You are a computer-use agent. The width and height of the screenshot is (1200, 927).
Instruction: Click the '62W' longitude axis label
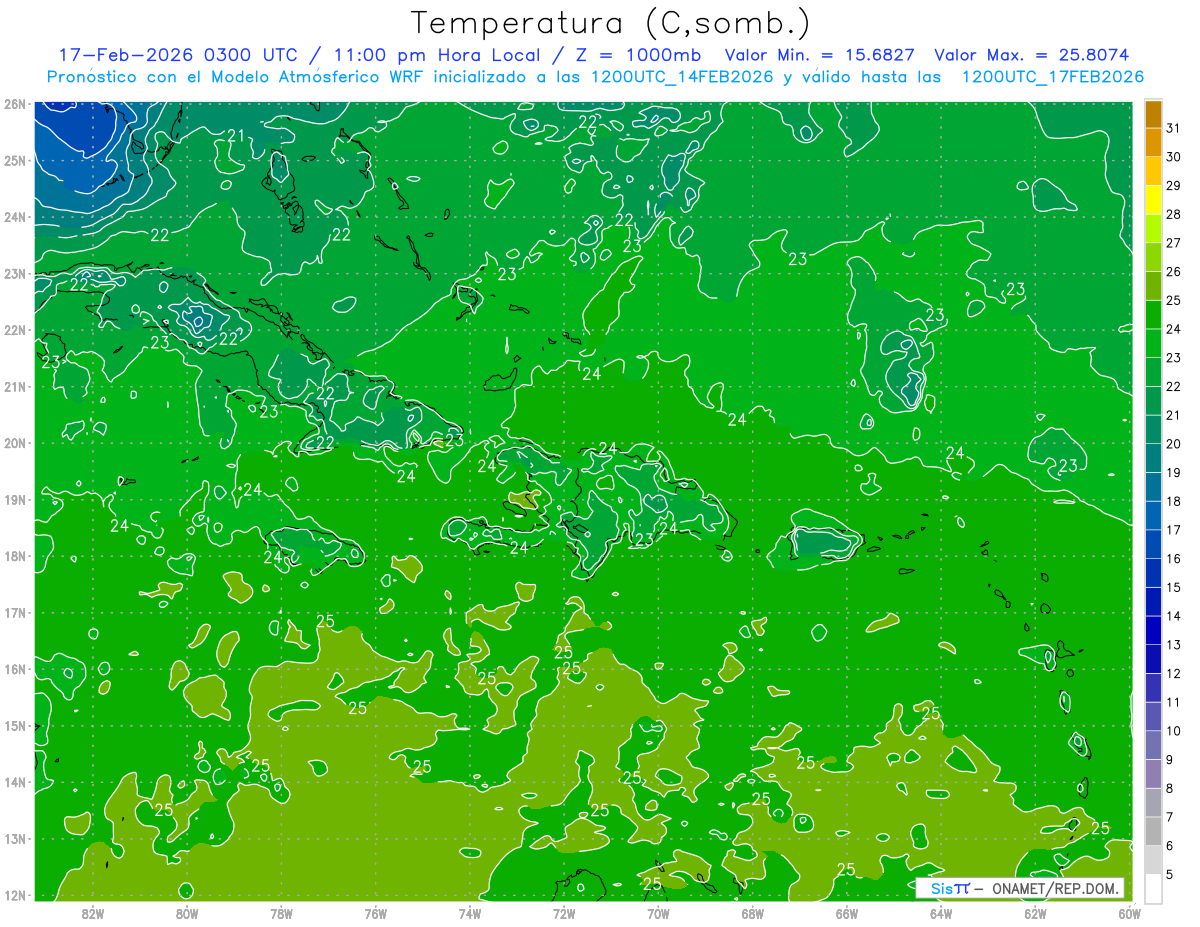pyautogui.click(x=1035, y=912)
